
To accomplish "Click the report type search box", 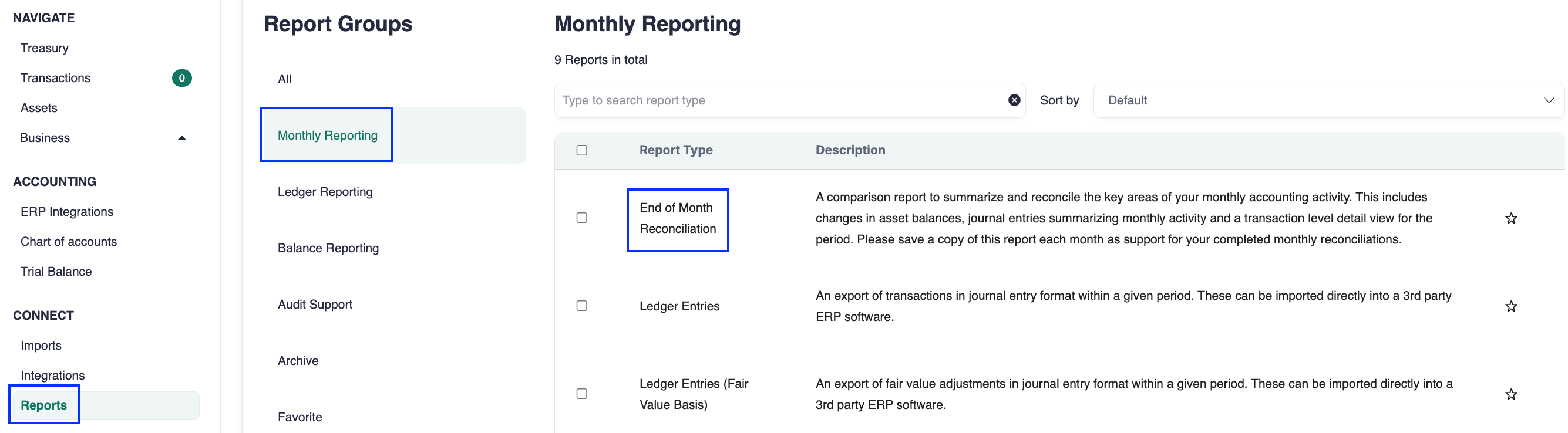I will click(779, 100).
